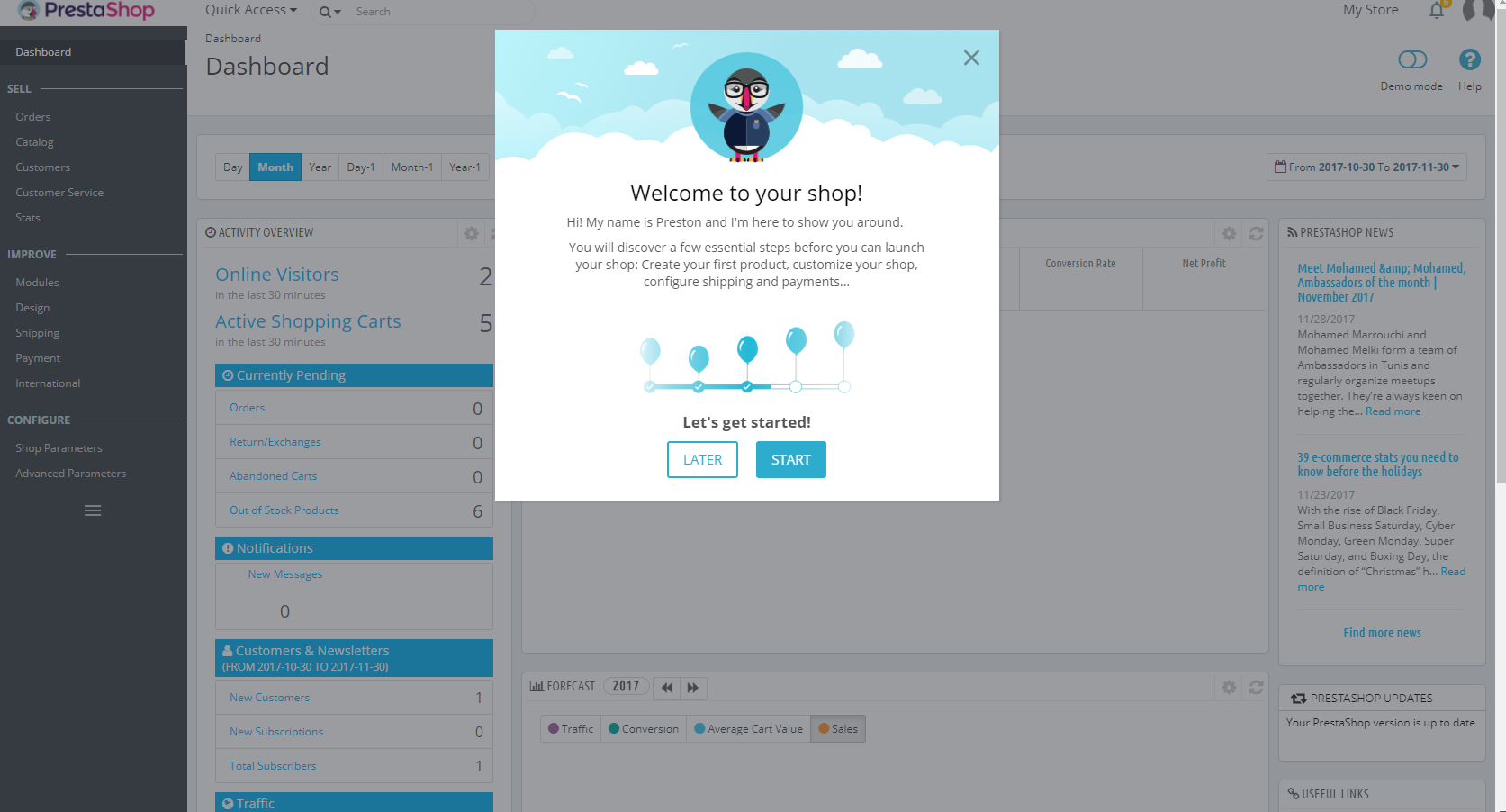Open the 39 e-commerce stats article

pyautogui.click(x=1378, y=465)
